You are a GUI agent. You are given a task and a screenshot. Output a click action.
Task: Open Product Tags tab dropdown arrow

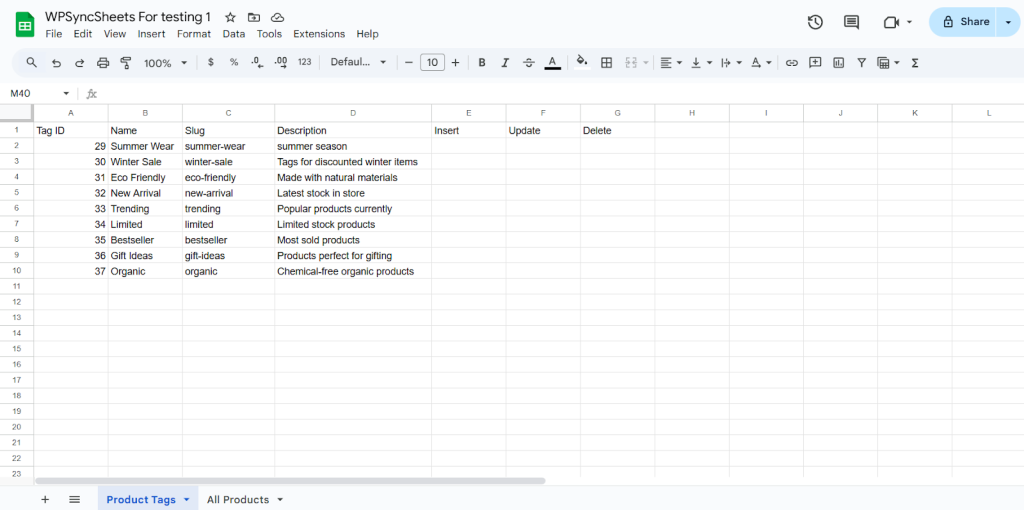[186, 500]
